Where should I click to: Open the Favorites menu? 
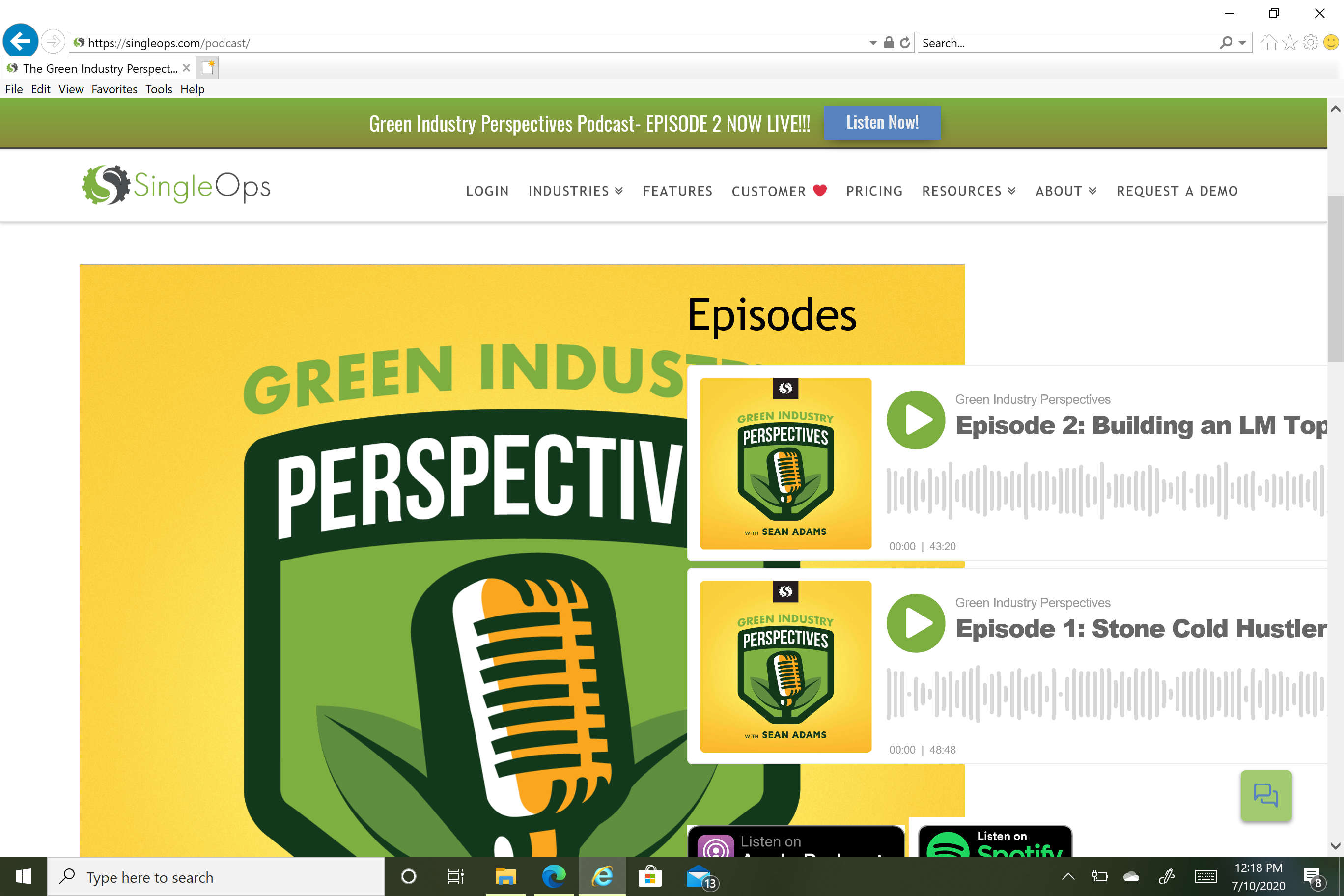point(114,89)
